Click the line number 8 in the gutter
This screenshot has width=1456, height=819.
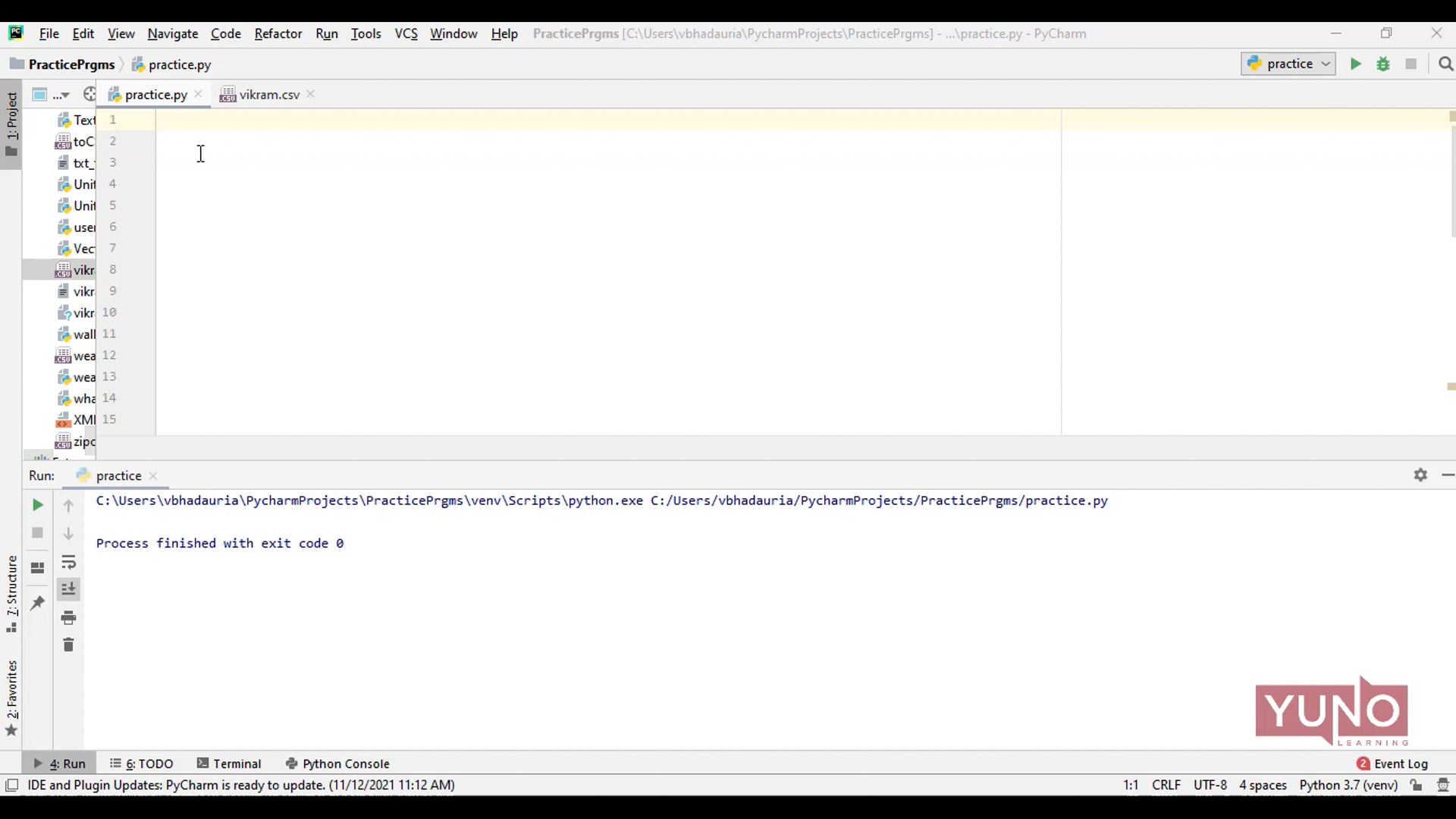click(x=112, y=269)
